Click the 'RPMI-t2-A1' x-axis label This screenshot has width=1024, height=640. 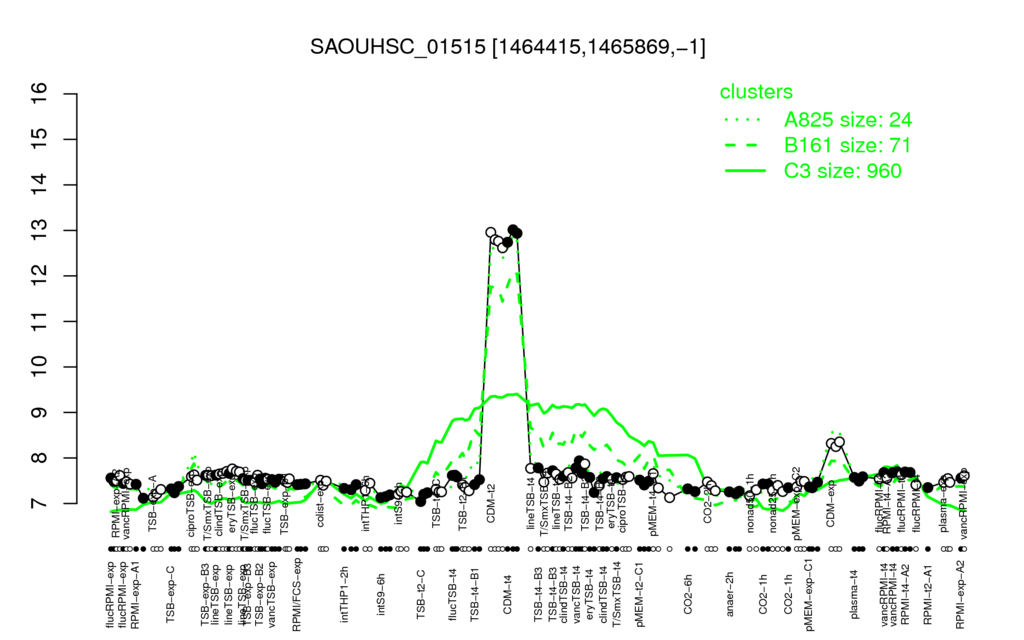pyautogui.click(x=928, y=594)
